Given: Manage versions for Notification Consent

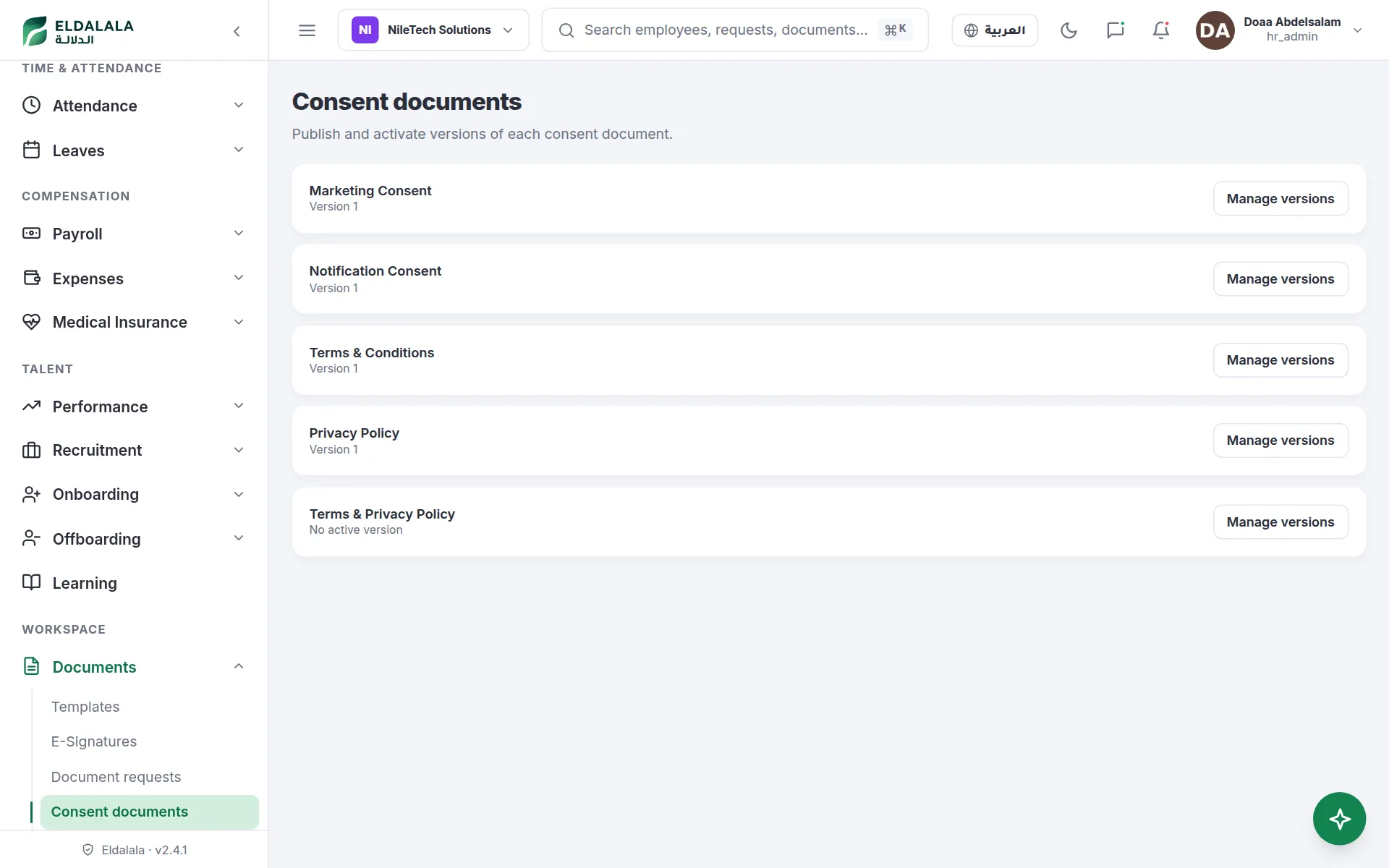Looking at the screenshot, I should coord(1280,278).
